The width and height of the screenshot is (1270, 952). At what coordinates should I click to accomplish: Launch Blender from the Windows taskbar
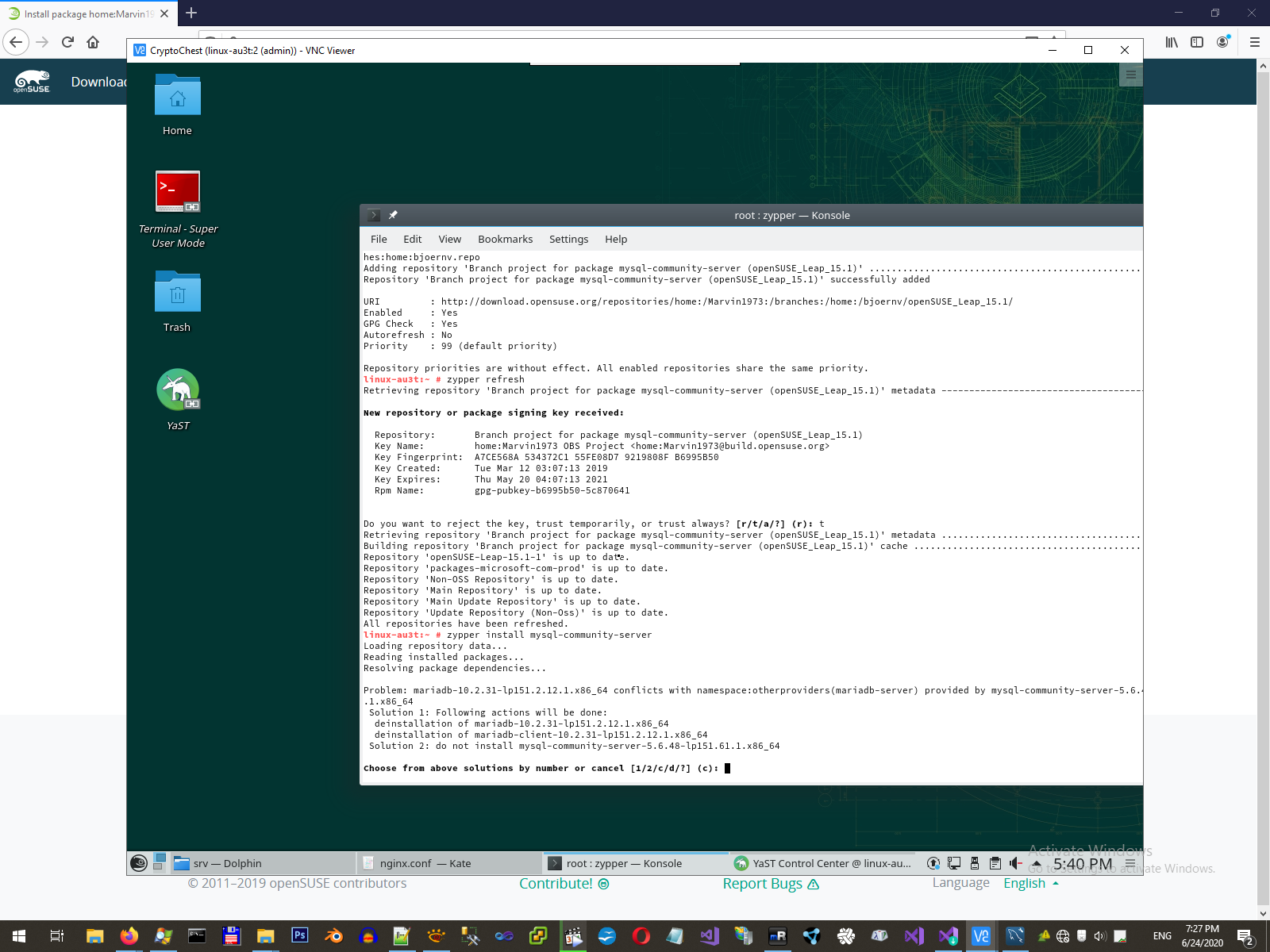pos(333,936)
